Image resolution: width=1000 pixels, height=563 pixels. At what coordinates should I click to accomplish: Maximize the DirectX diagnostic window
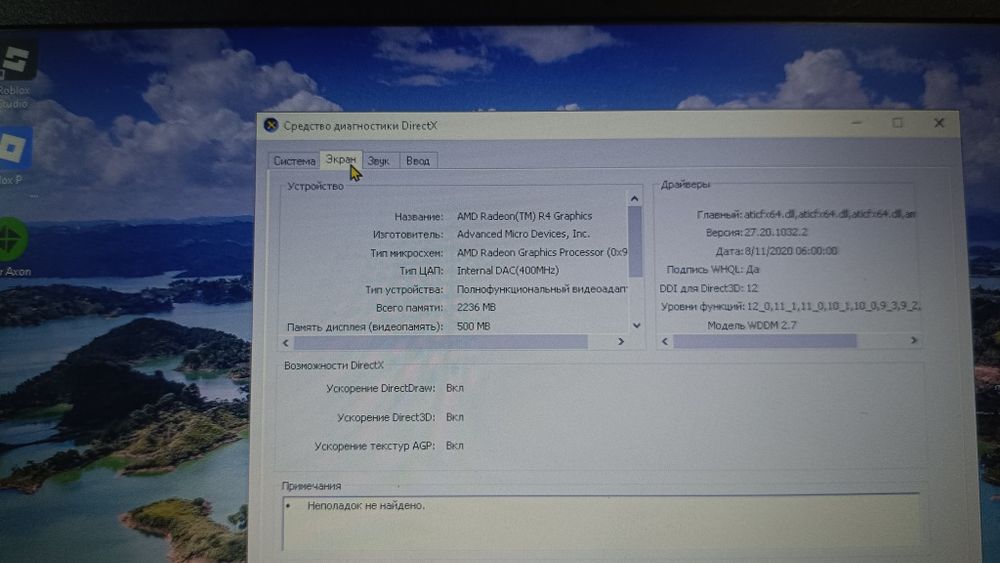click(897, 122)
